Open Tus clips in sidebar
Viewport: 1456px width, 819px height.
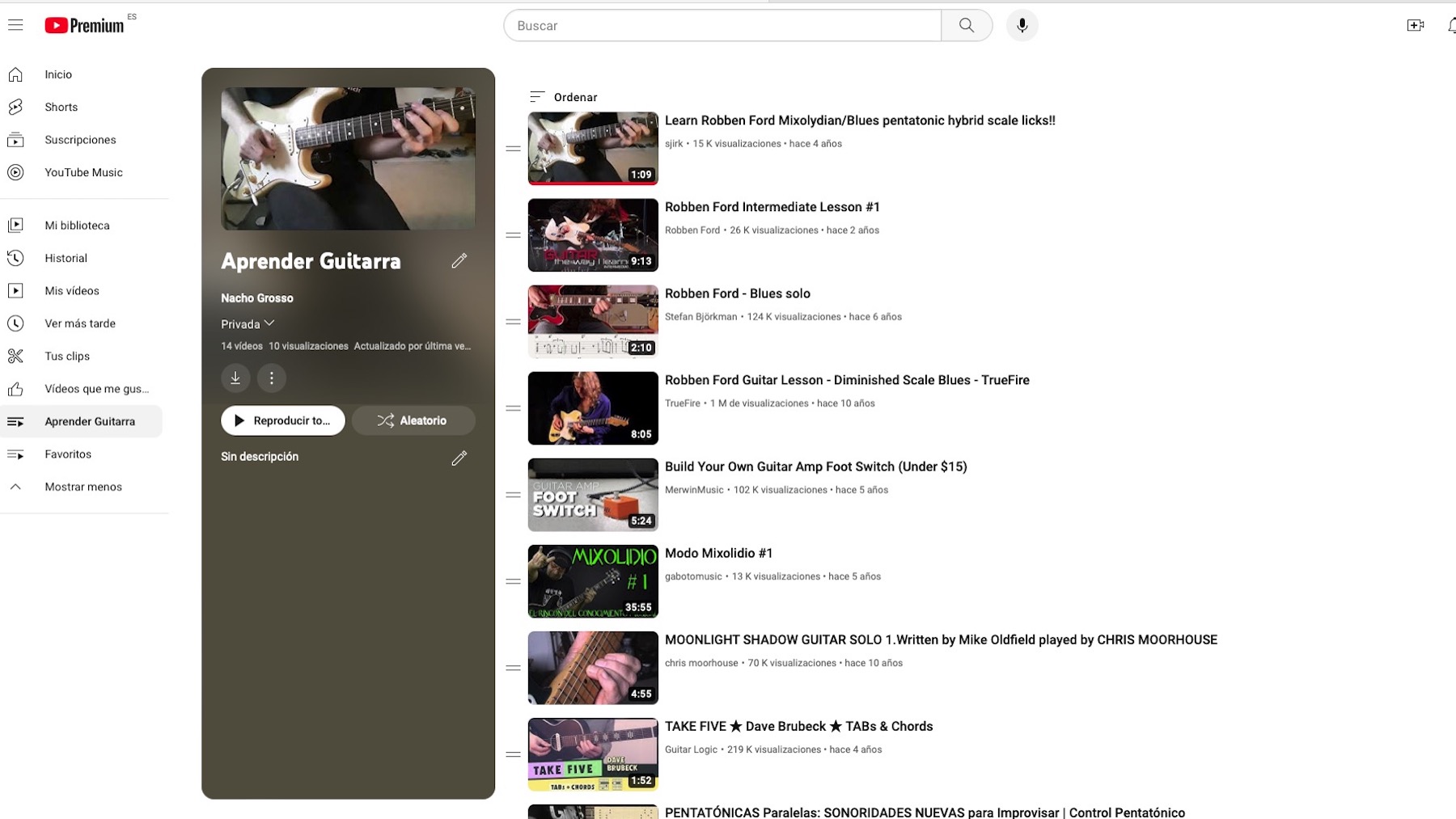click(81, 356)
